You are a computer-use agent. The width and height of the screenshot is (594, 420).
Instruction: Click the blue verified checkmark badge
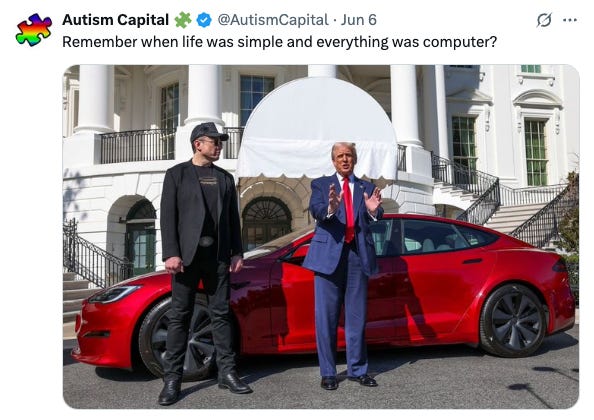point(204,20)
